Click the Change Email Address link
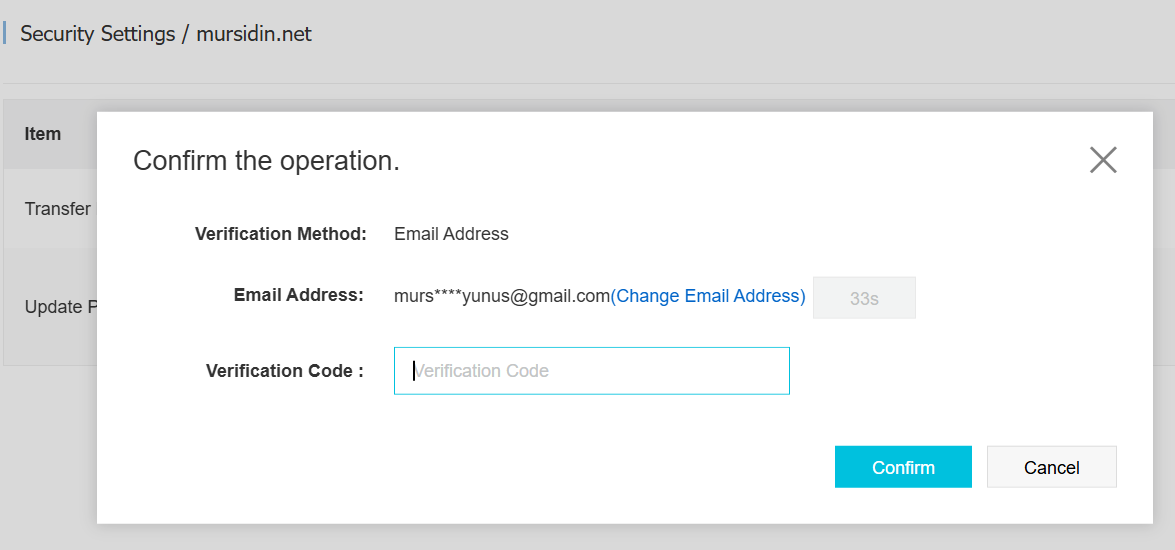Screen dimensions: 1175x550 click(708, 296)
